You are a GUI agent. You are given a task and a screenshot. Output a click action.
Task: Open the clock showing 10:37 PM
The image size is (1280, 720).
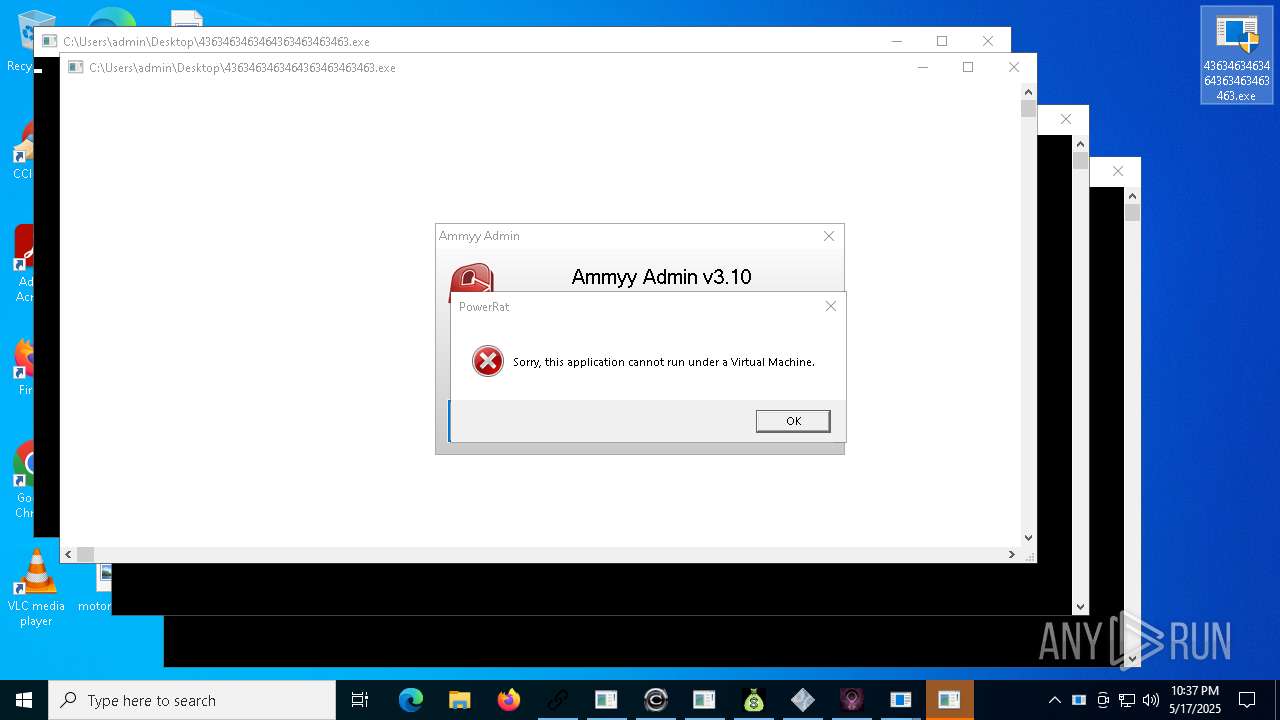coord(1195,700)
